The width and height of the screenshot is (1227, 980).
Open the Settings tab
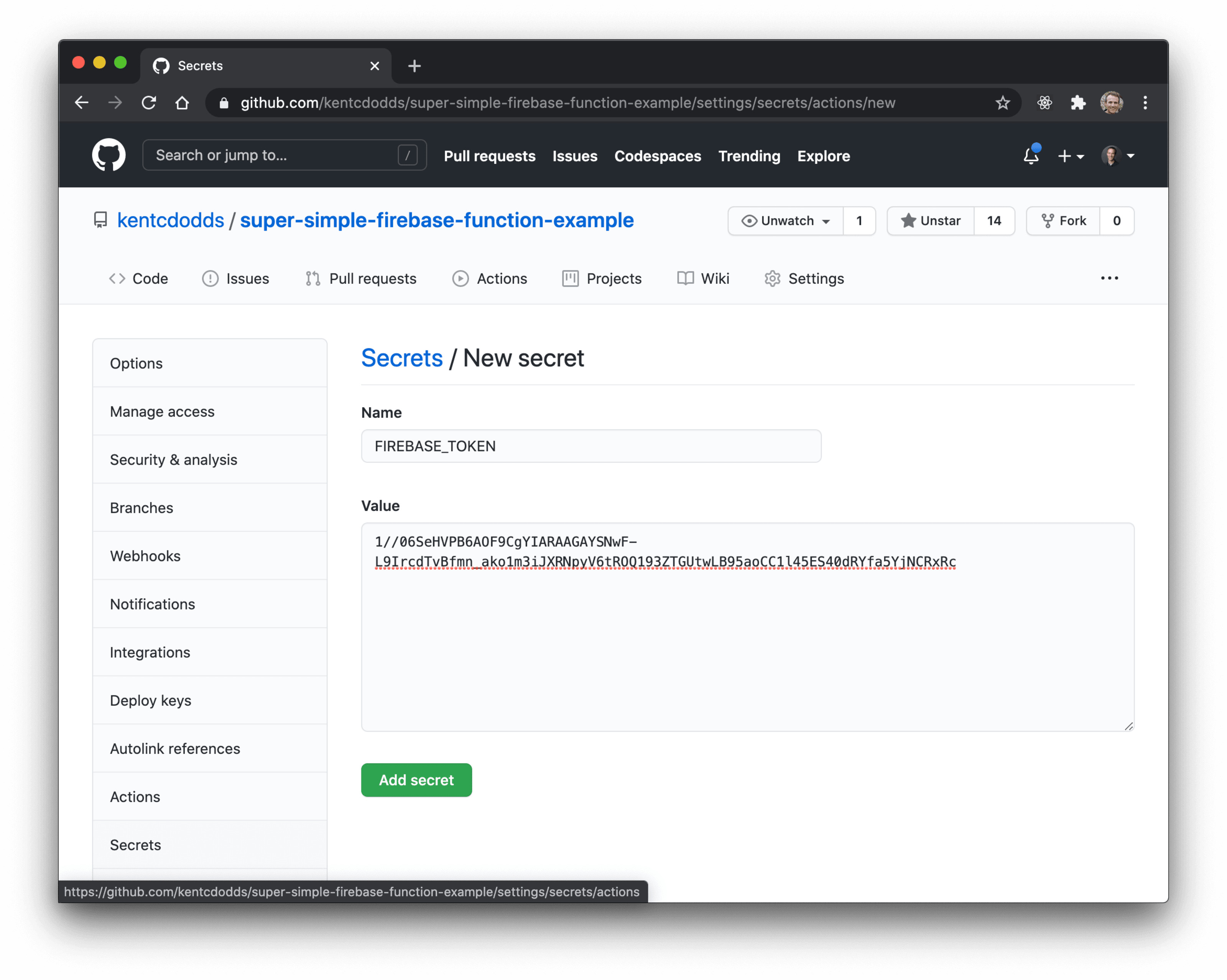804,279
